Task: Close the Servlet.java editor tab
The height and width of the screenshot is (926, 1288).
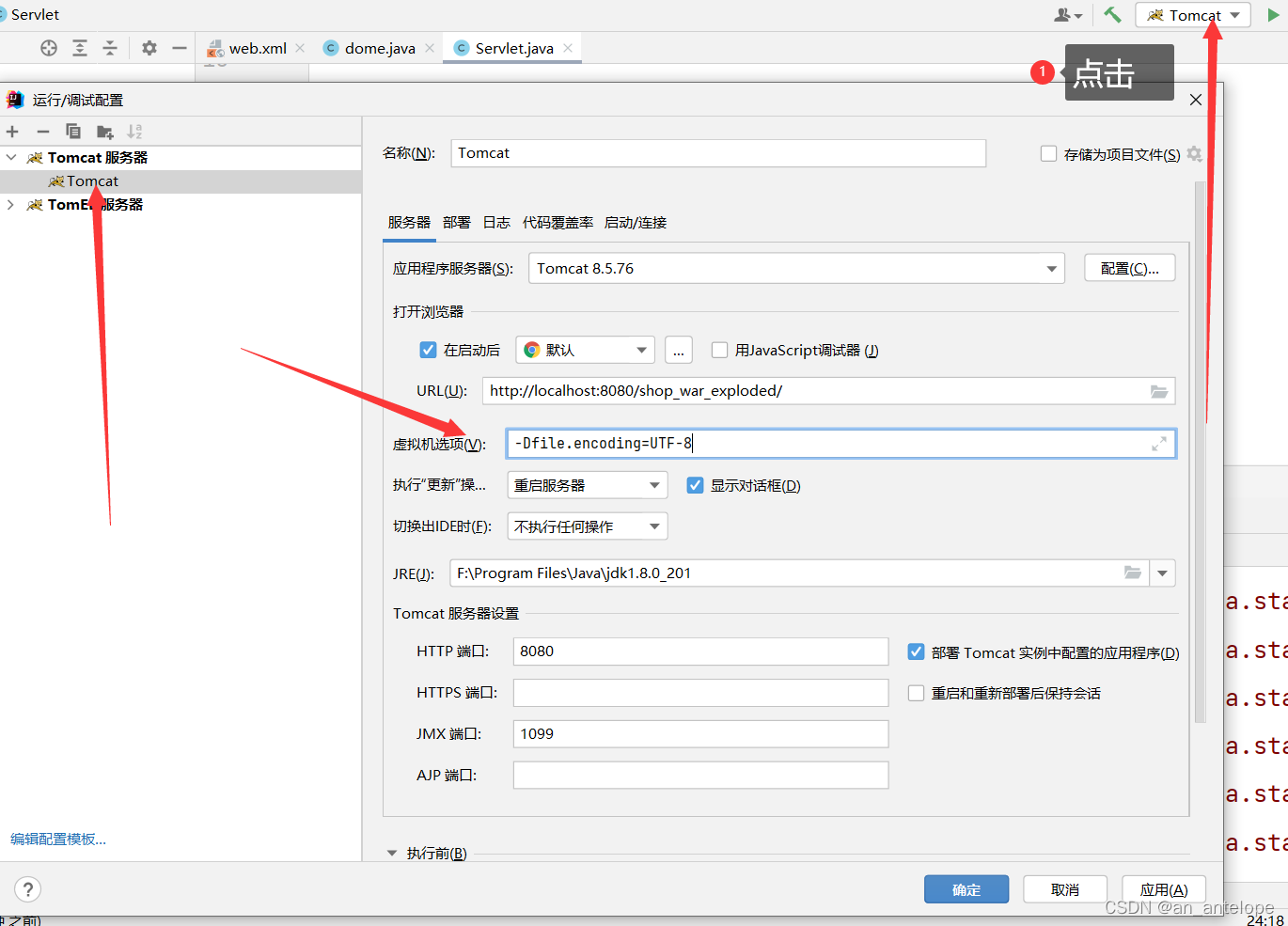Action: click(x=568, y=48)
